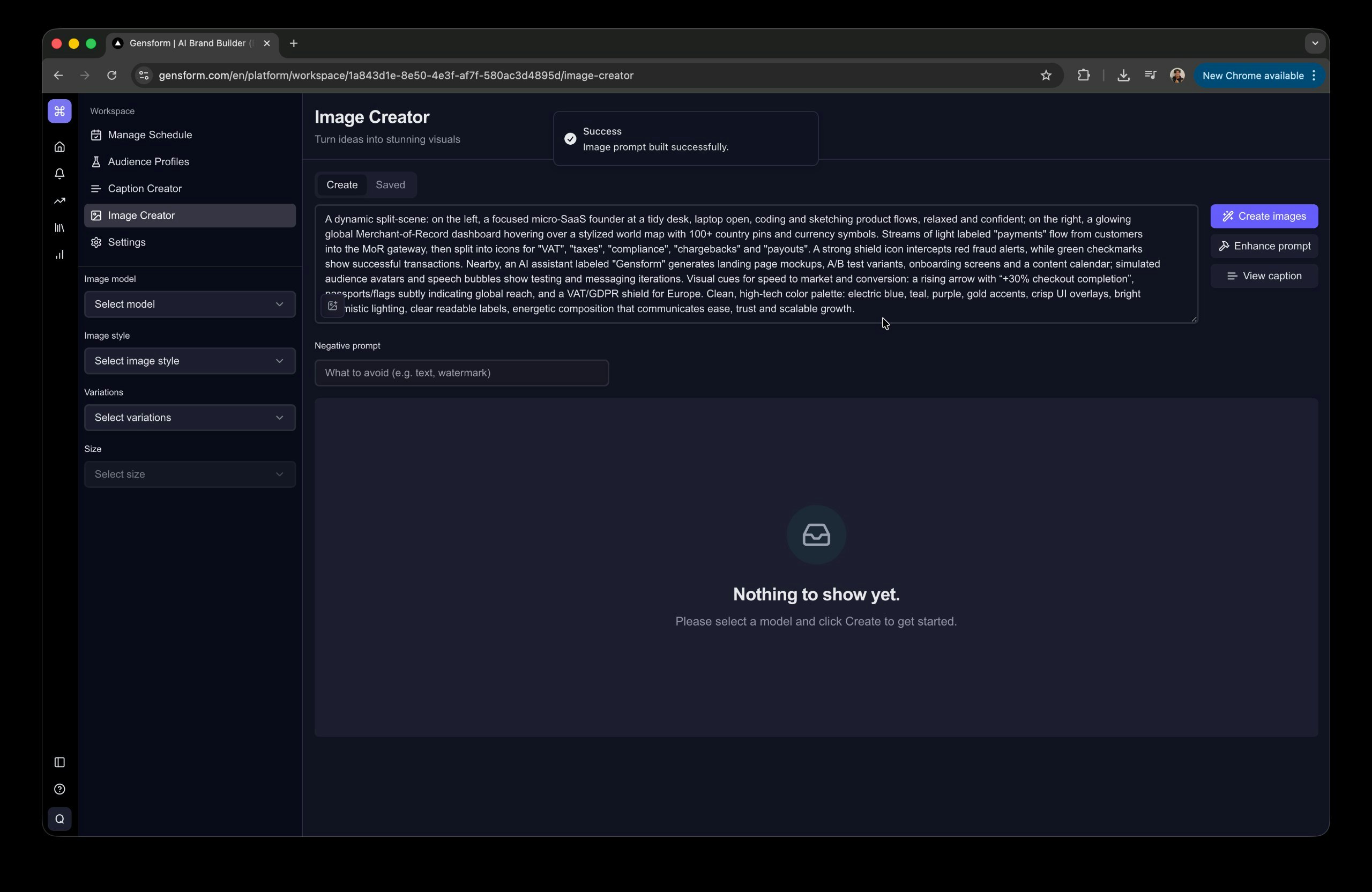Click the purple workspace logo icon

(x=59, y=111)
